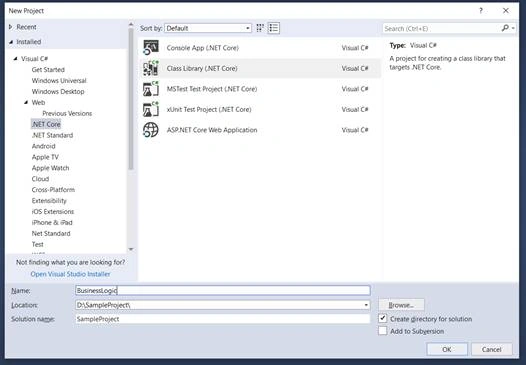Select the Cloud category
Screen dimensions: 526x365
click(40, 179)
